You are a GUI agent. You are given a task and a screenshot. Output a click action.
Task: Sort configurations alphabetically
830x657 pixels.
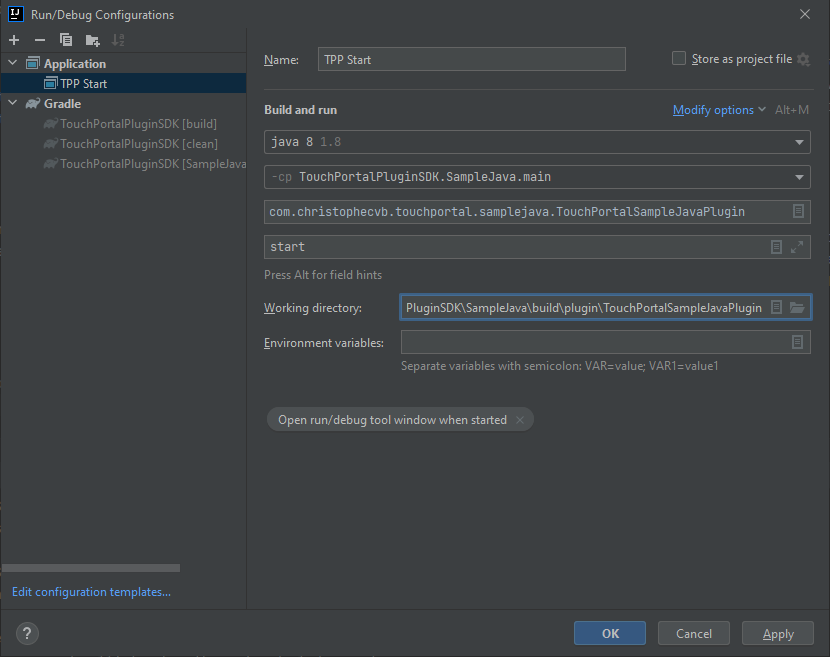tap(118, 40)
